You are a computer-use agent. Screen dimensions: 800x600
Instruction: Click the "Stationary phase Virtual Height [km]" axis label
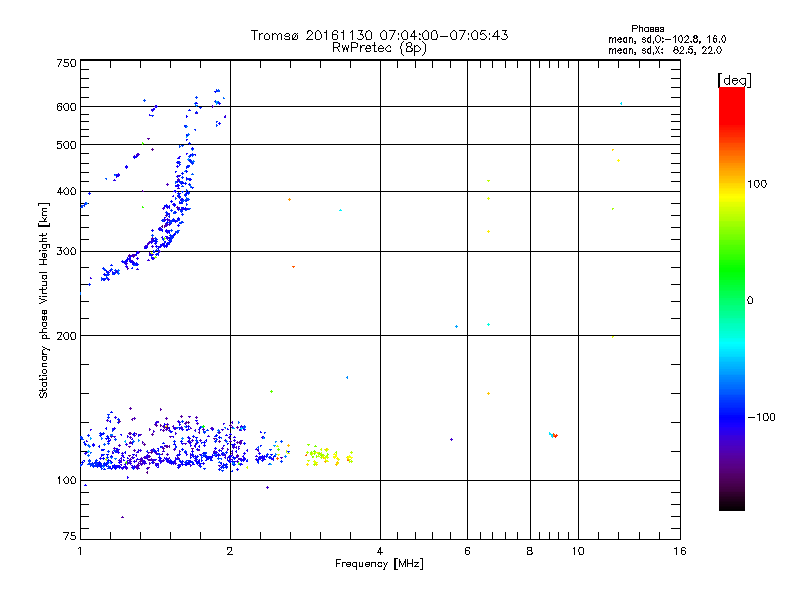(x=44, y=301)
